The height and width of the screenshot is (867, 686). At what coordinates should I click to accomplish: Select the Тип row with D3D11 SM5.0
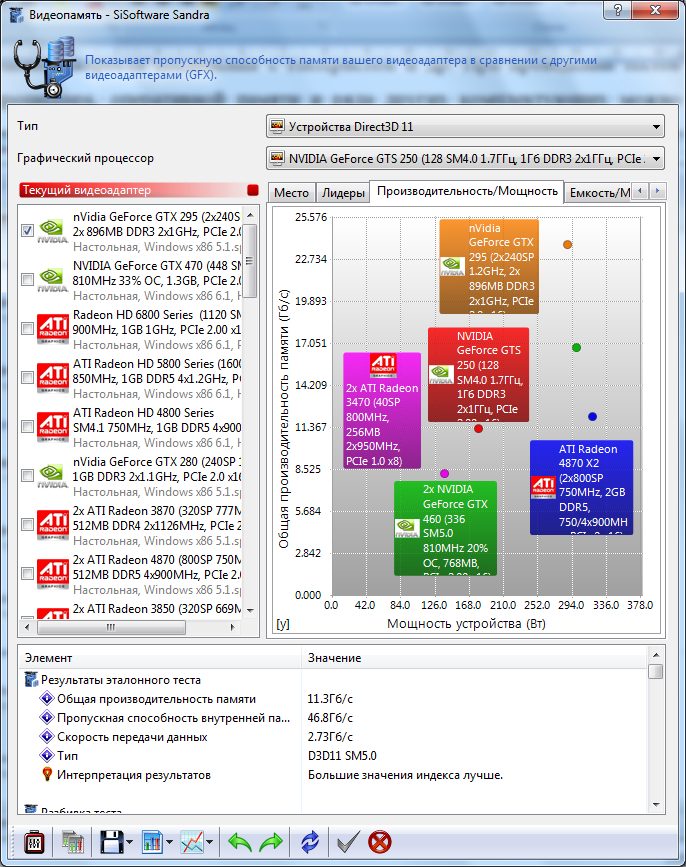332,755
